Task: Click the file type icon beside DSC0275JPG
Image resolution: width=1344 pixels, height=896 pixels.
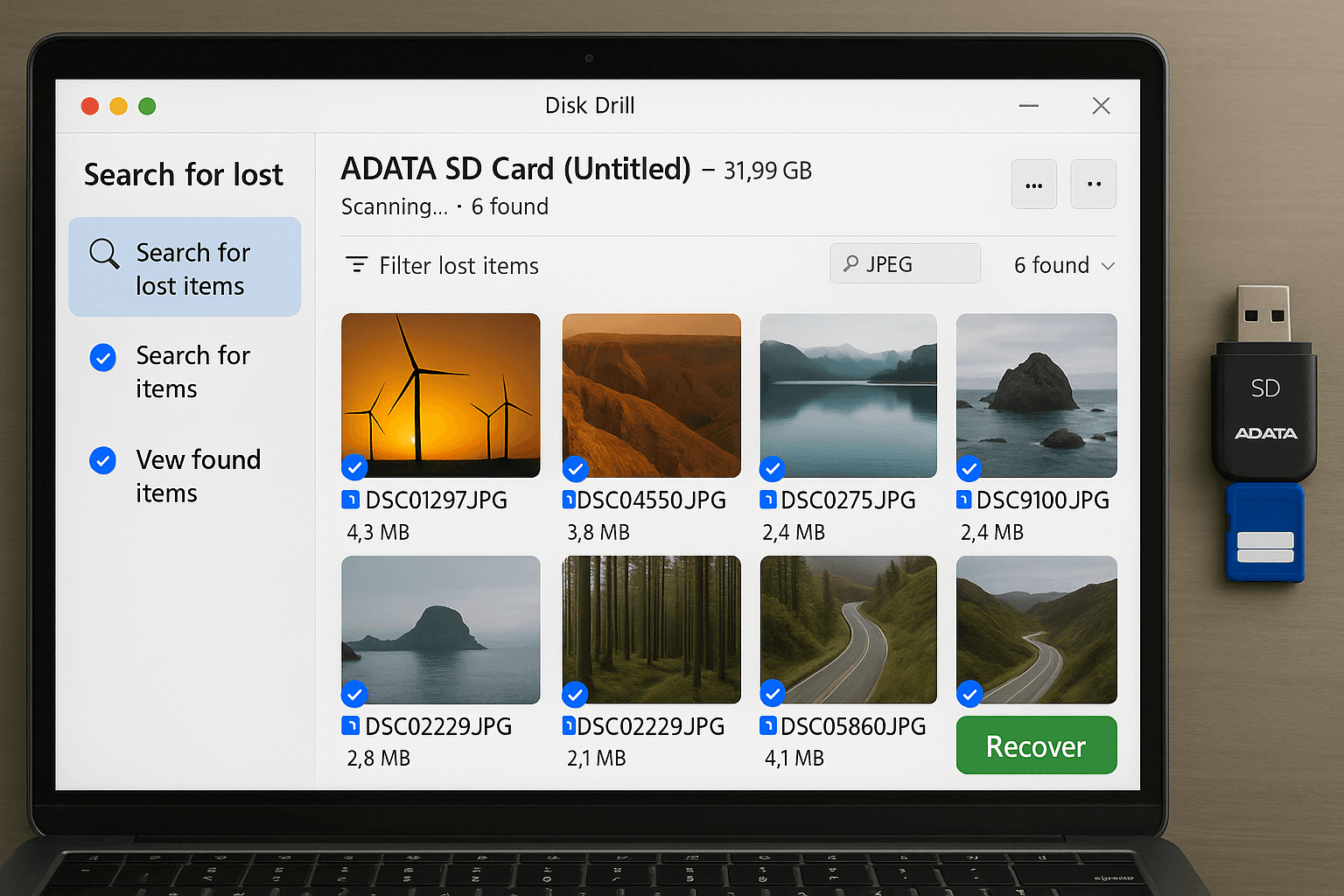Action: 768,500
